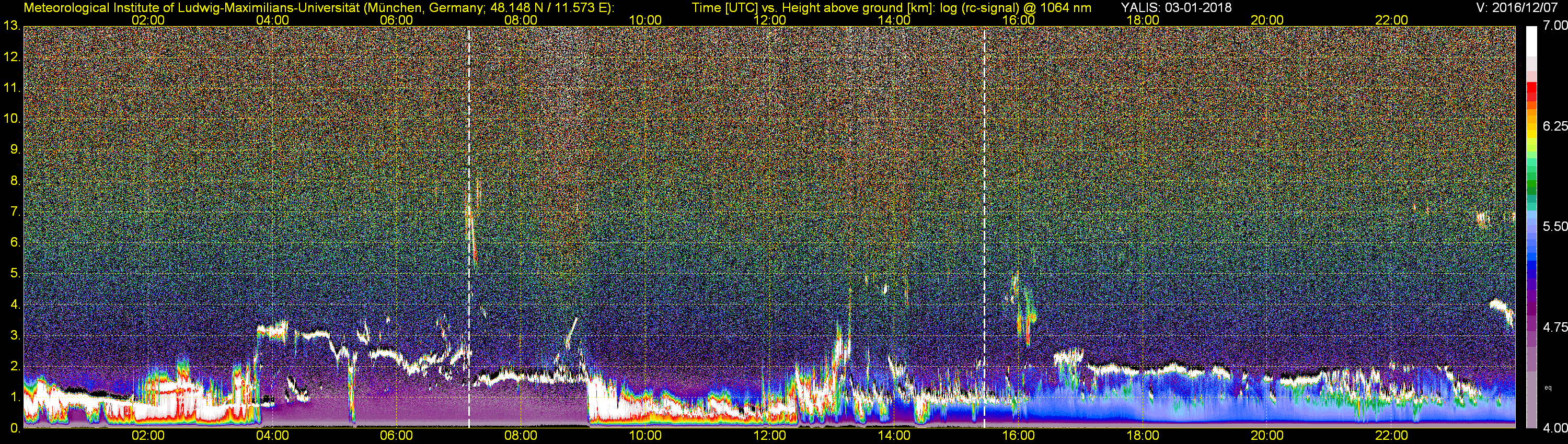Click the 12:00 label on the bottom time axis
This screenshot has width=1568, height=444.
[769, 436]
